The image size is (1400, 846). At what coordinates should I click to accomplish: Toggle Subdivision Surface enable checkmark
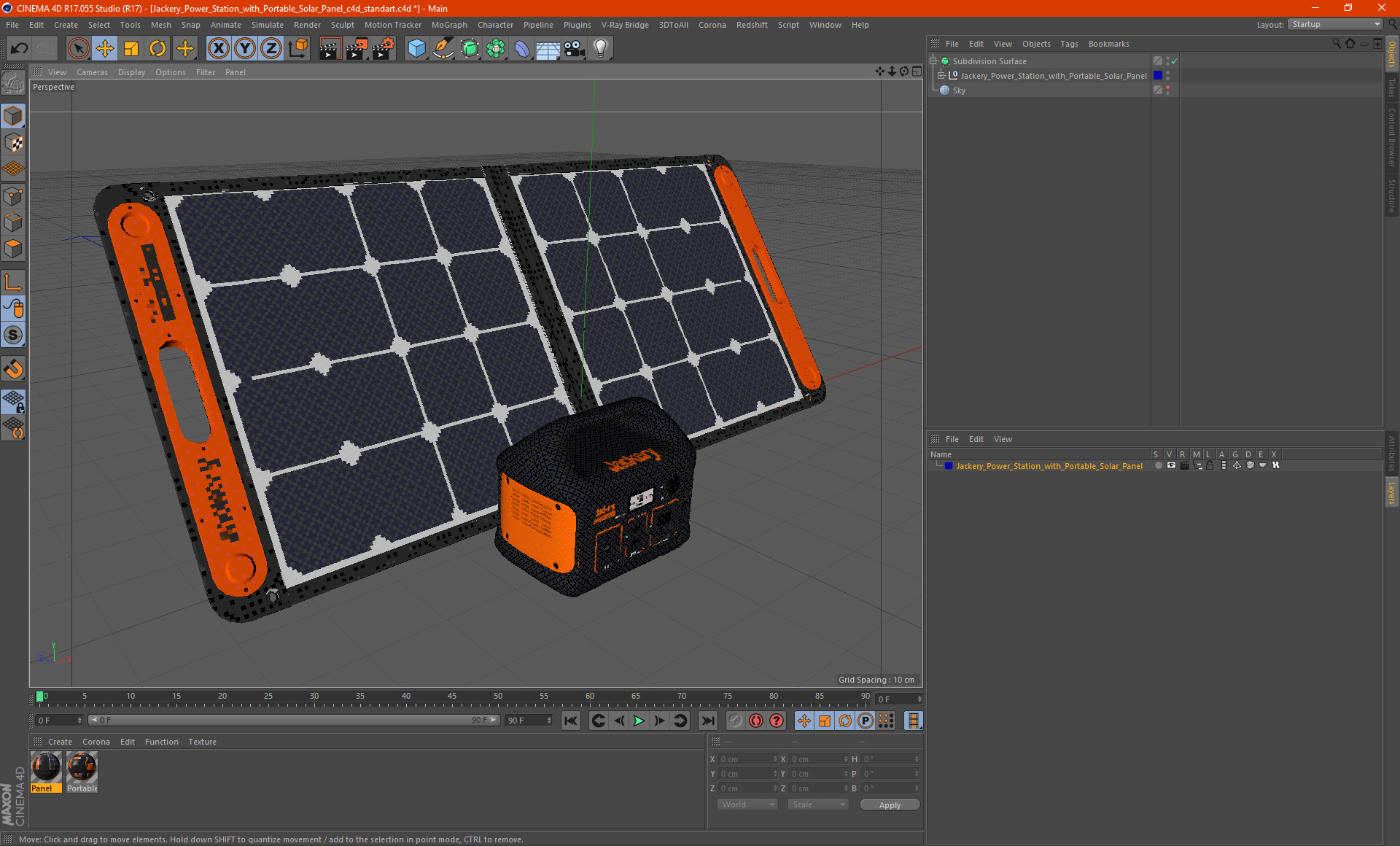click(1175, 61)
